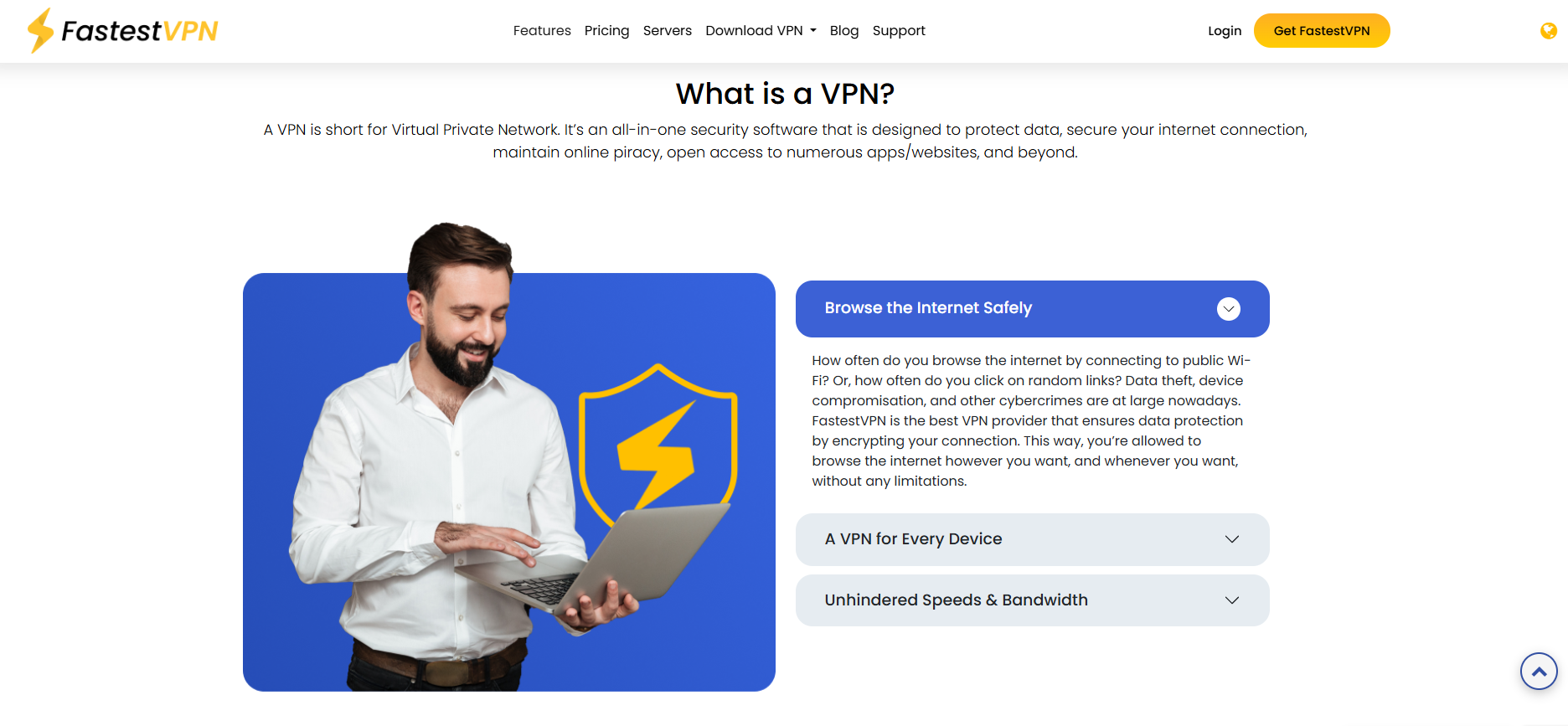
Task: Expand A VPN for Every Device chevron
Action: [1231, 539]
